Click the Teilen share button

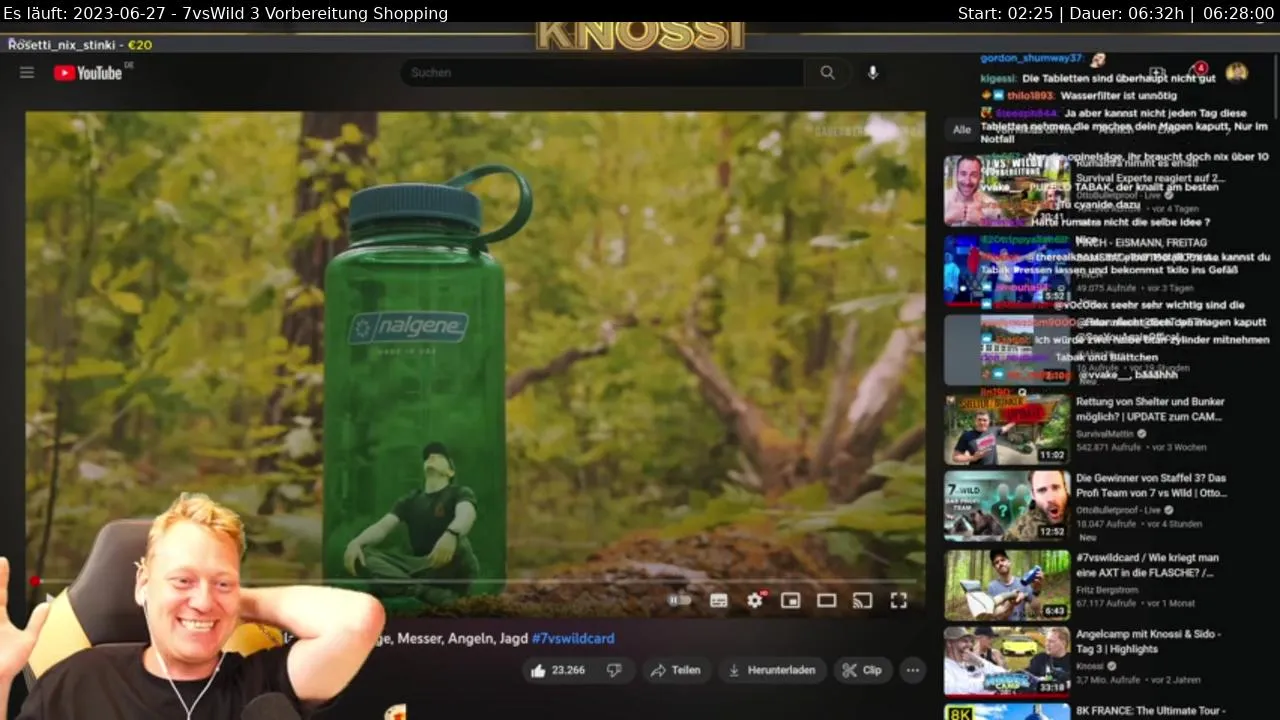point(675,670)
